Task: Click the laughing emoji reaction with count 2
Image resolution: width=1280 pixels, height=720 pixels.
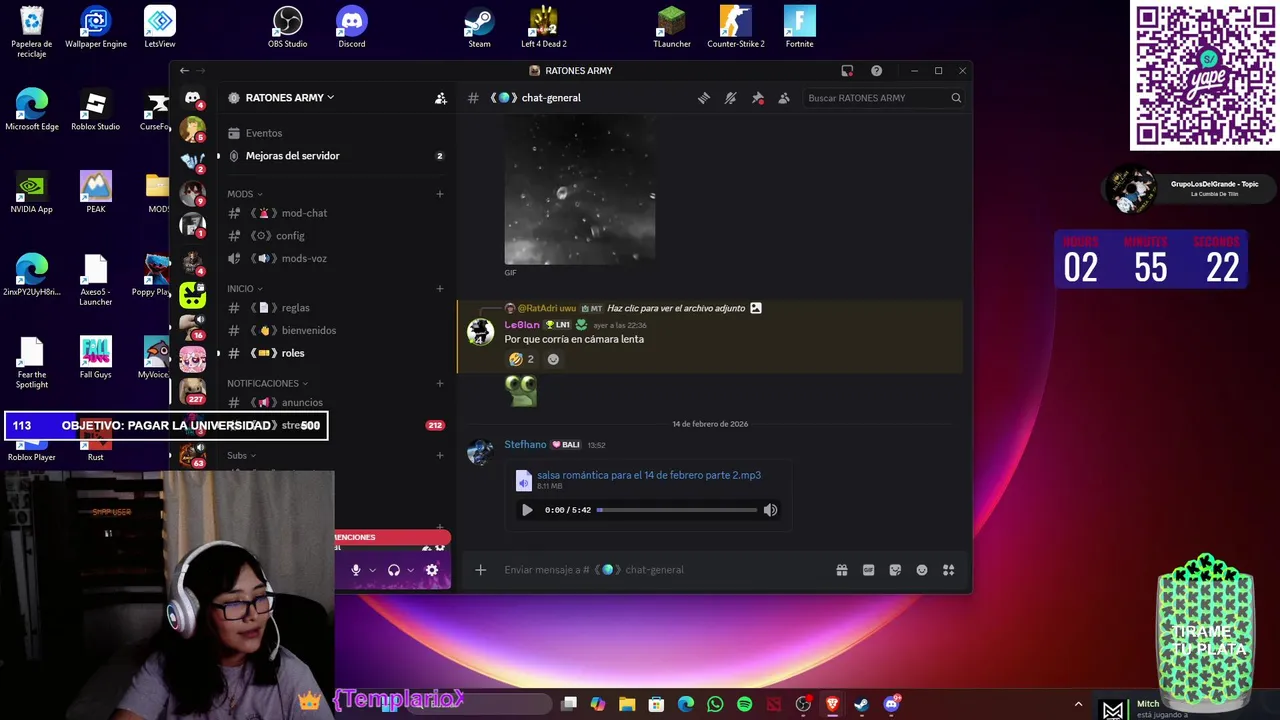Action: click(x=521, y=359)
